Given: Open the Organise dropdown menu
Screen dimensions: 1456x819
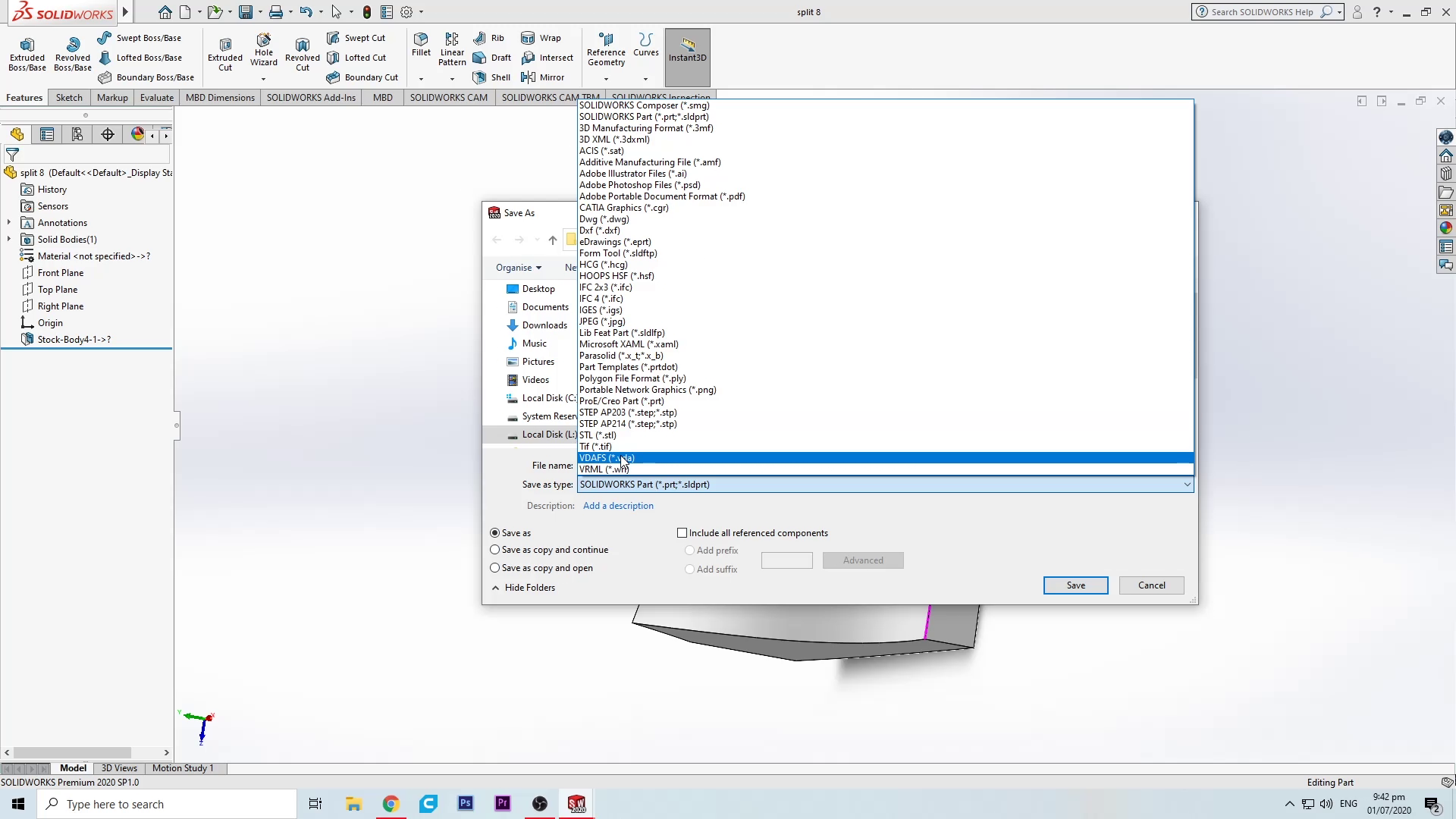Looking at the screenshot, I should point(519,268).
